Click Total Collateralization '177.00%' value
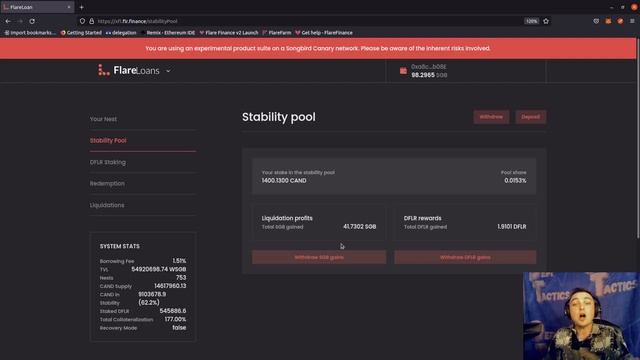Viewport: 640px width, 360px height. 175,319
